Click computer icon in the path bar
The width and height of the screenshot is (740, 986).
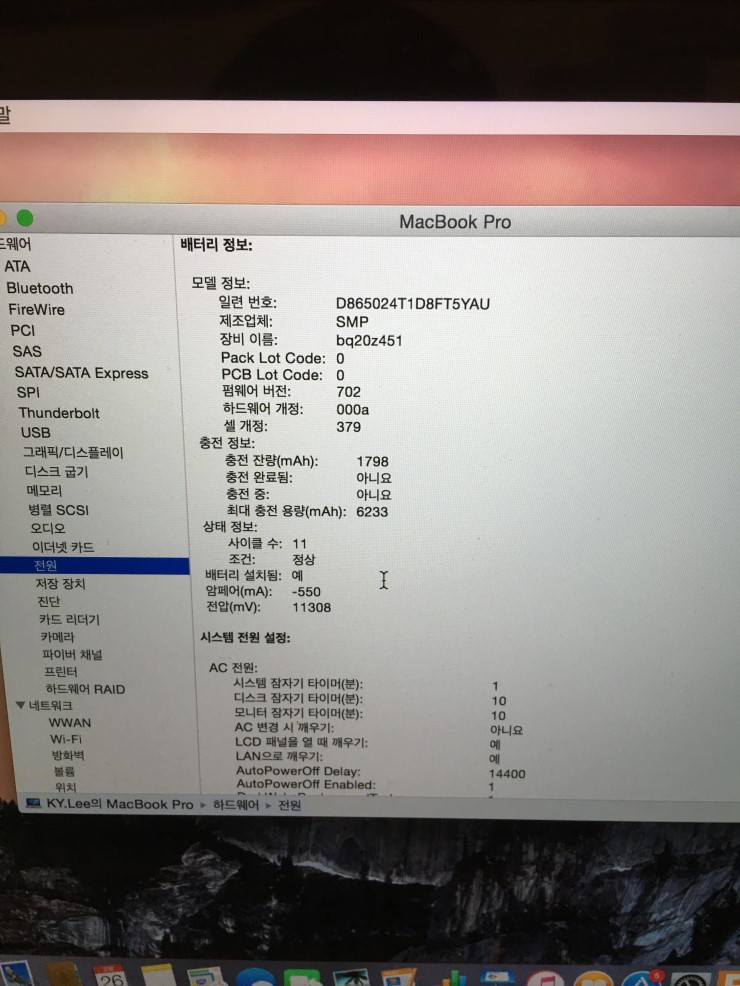pyautogui.click(x=33, y=804)
